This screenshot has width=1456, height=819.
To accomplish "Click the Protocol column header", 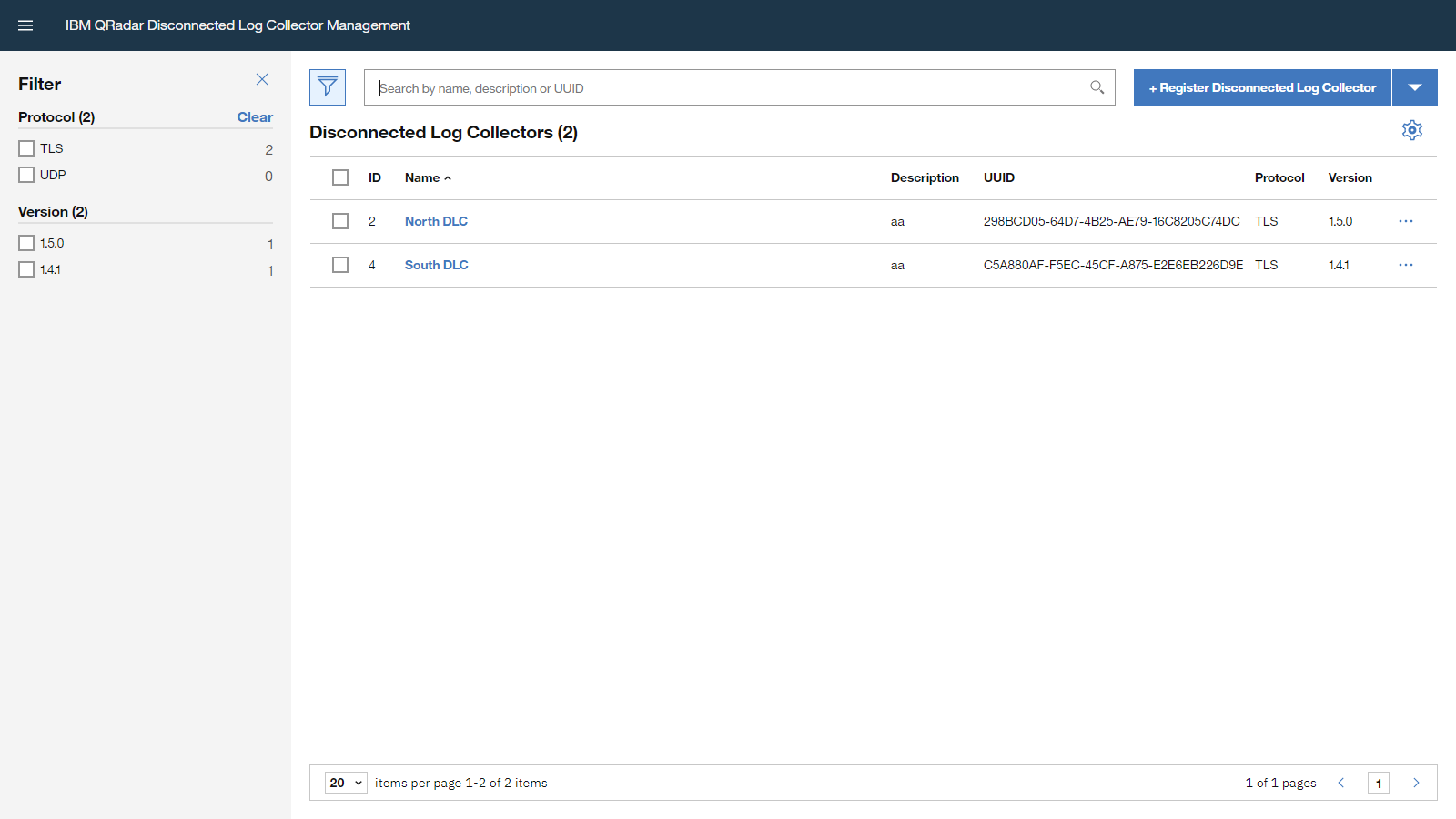I will point(1279,177).
